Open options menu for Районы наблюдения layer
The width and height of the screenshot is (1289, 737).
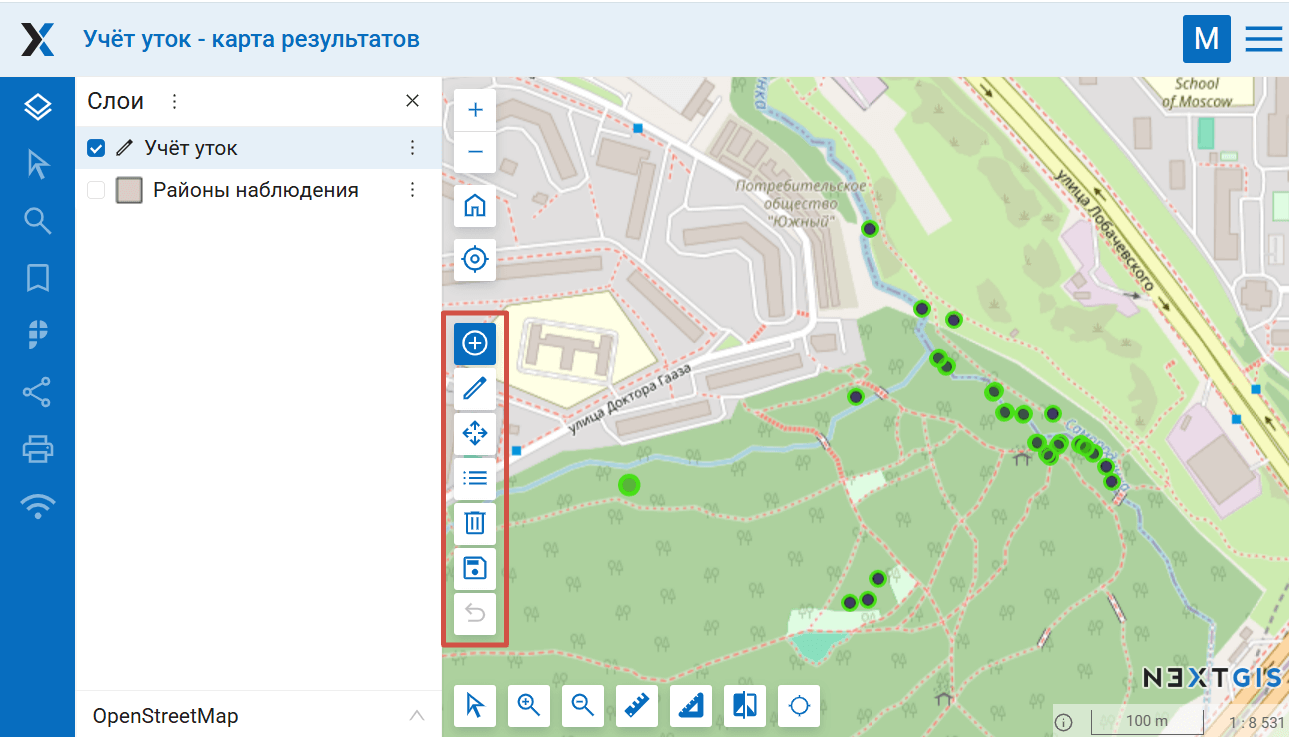[412, 190]
